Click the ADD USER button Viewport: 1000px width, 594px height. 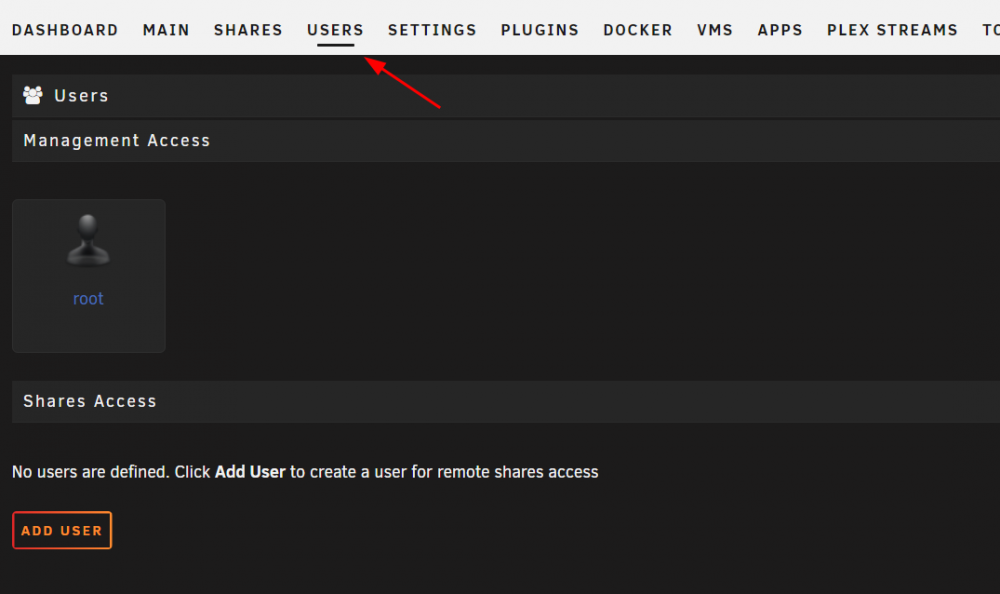[x=62, y=530]
